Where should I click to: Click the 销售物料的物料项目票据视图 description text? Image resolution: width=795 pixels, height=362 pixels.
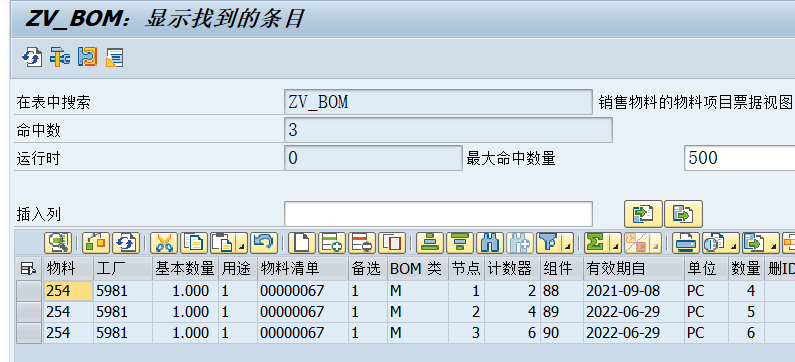(695, 102)
